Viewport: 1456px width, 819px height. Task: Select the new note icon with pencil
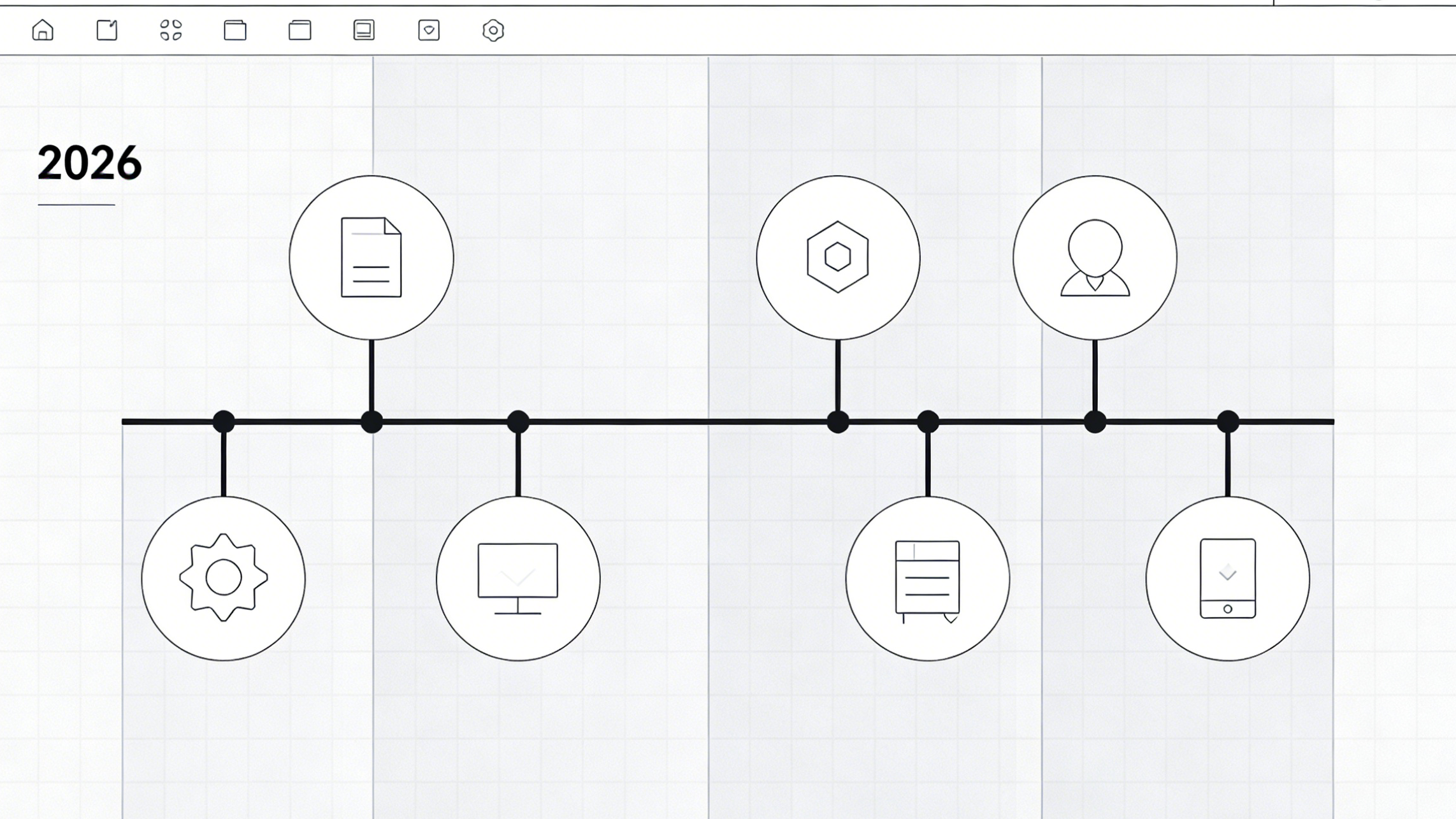click(107, 30)
